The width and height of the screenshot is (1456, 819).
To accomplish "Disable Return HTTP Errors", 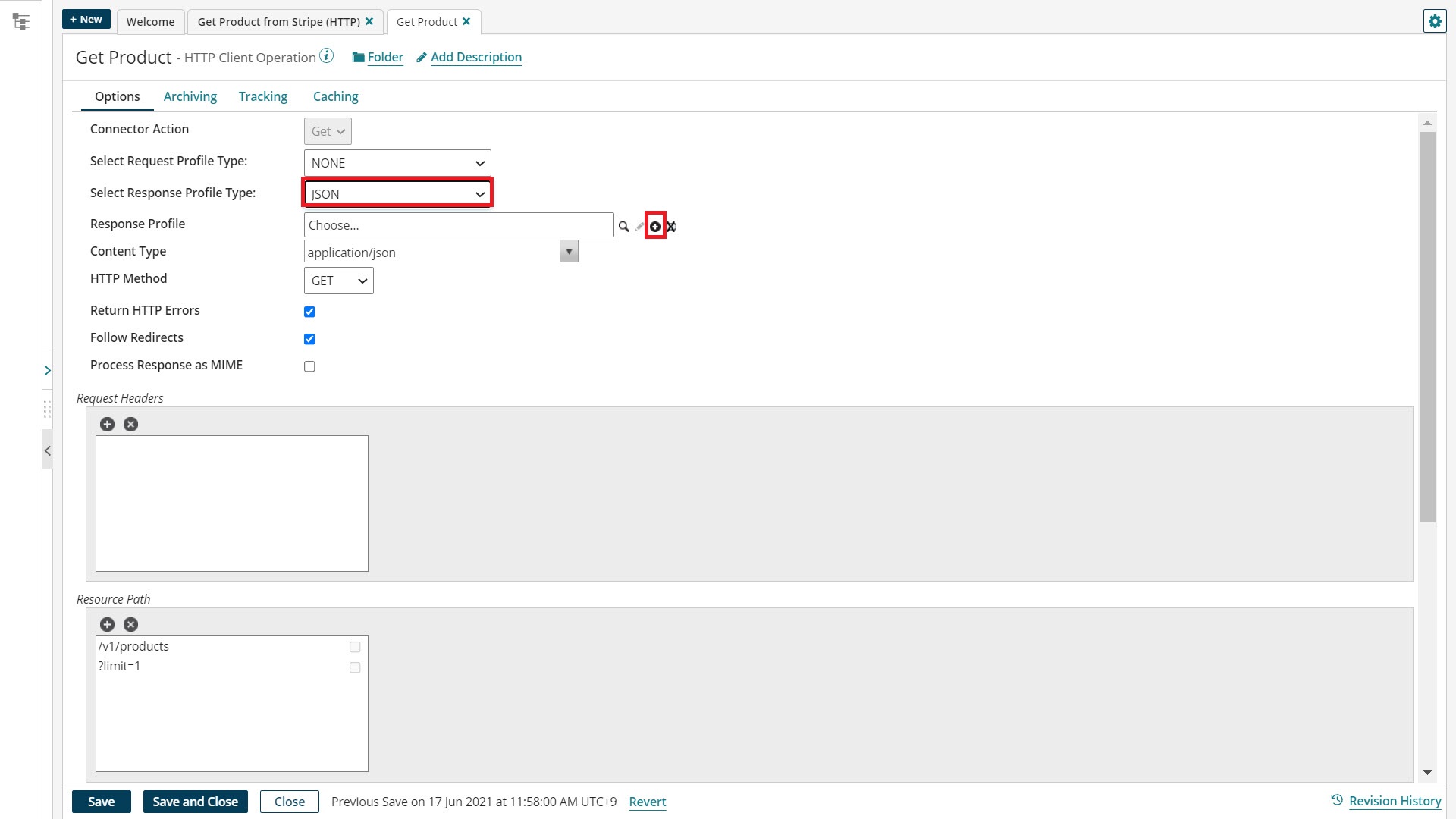I will (x=309, y=311).
